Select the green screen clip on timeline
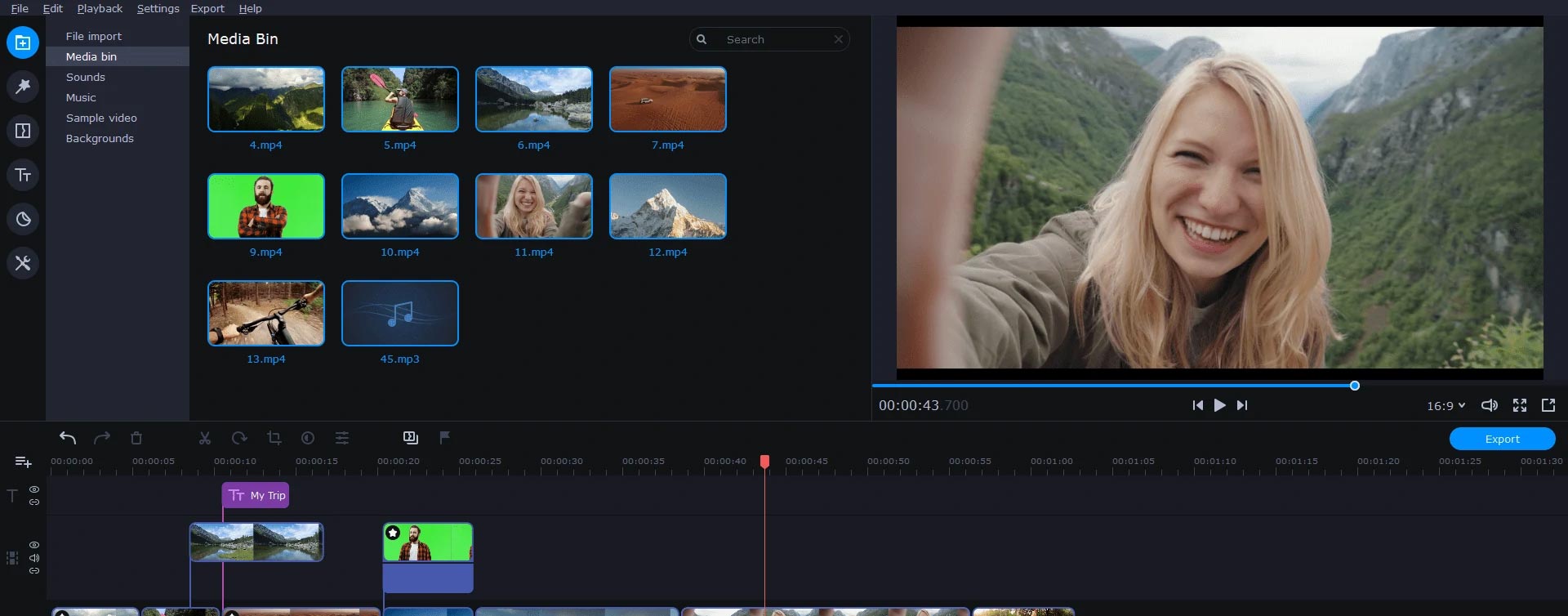 click(x=428, y=542)
